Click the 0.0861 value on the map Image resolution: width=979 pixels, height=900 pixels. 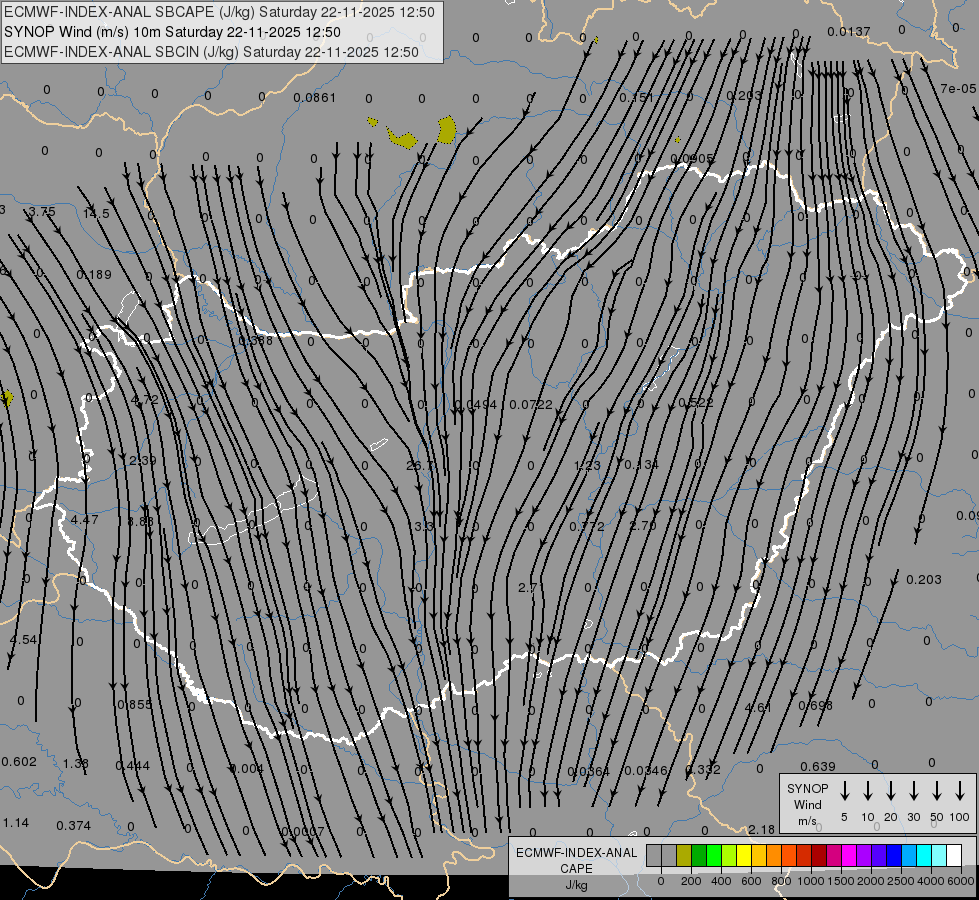[x=314, y=98]
